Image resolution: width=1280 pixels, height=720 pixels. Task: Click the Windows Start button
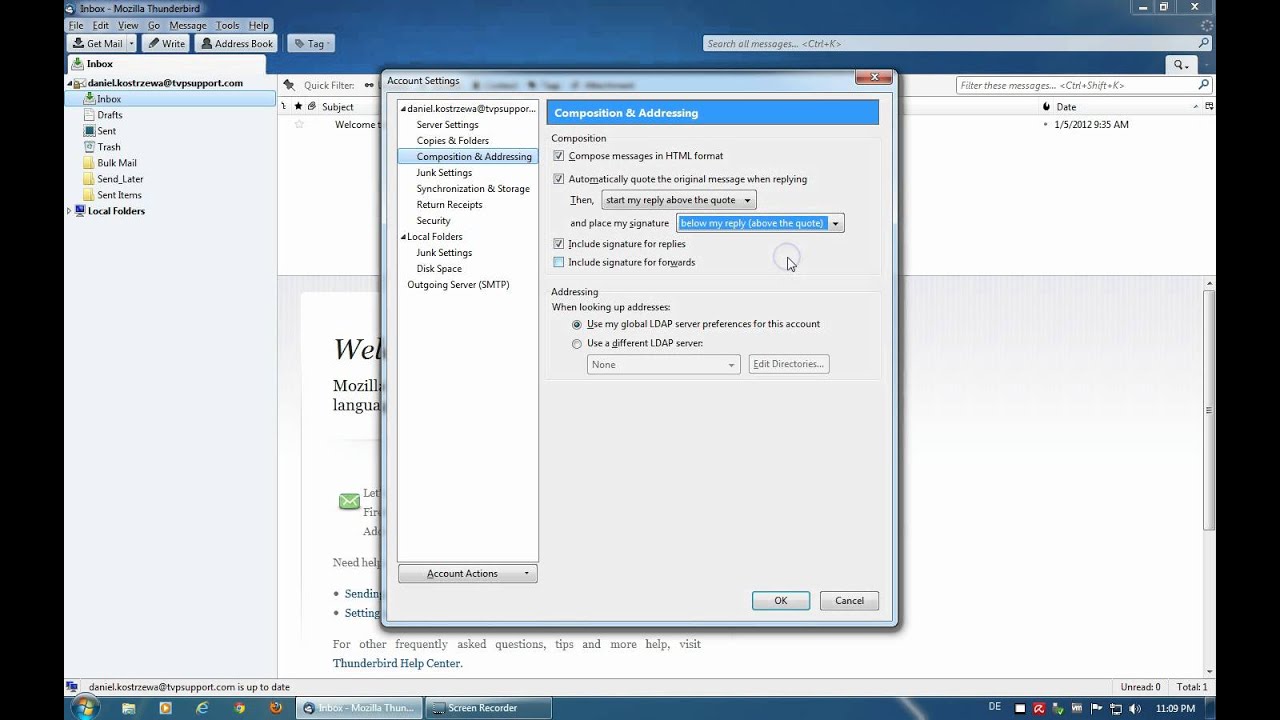(x=84, y=708)
